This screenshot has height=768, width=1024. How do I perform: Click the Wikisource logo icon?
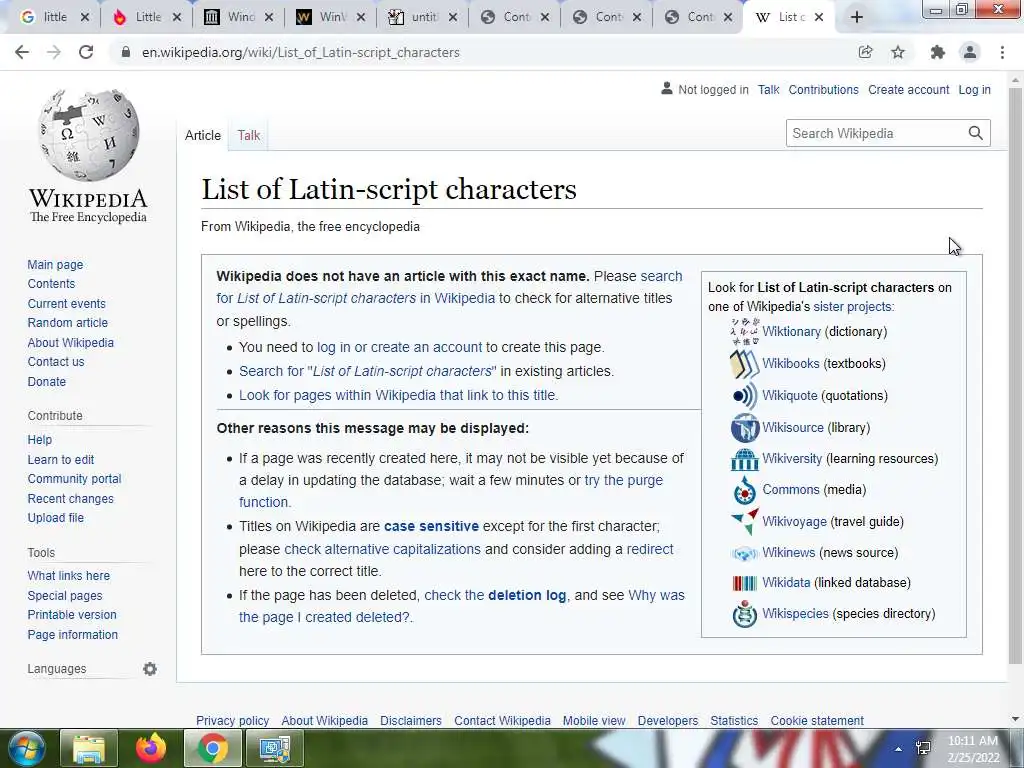point(744,428)
